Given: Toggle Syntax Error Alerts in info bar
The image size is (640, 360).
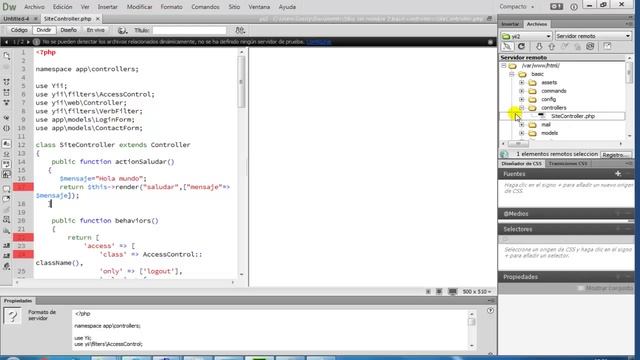Looking at the screenshot, I should pyautogui.click(x=7, y=174).
